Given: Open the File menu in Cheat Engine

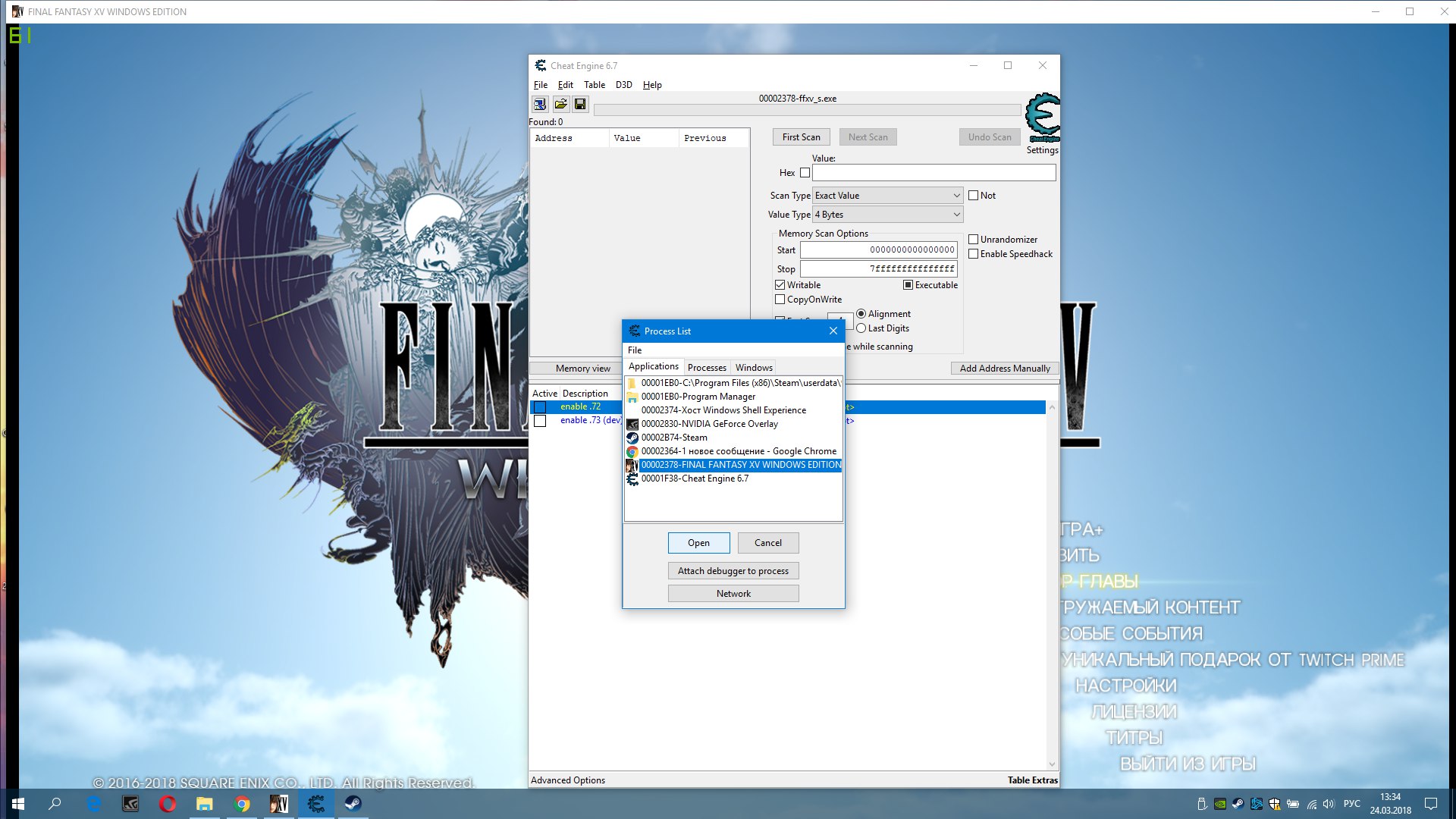Looking at the screenshot, I should (x=541, y=85).
